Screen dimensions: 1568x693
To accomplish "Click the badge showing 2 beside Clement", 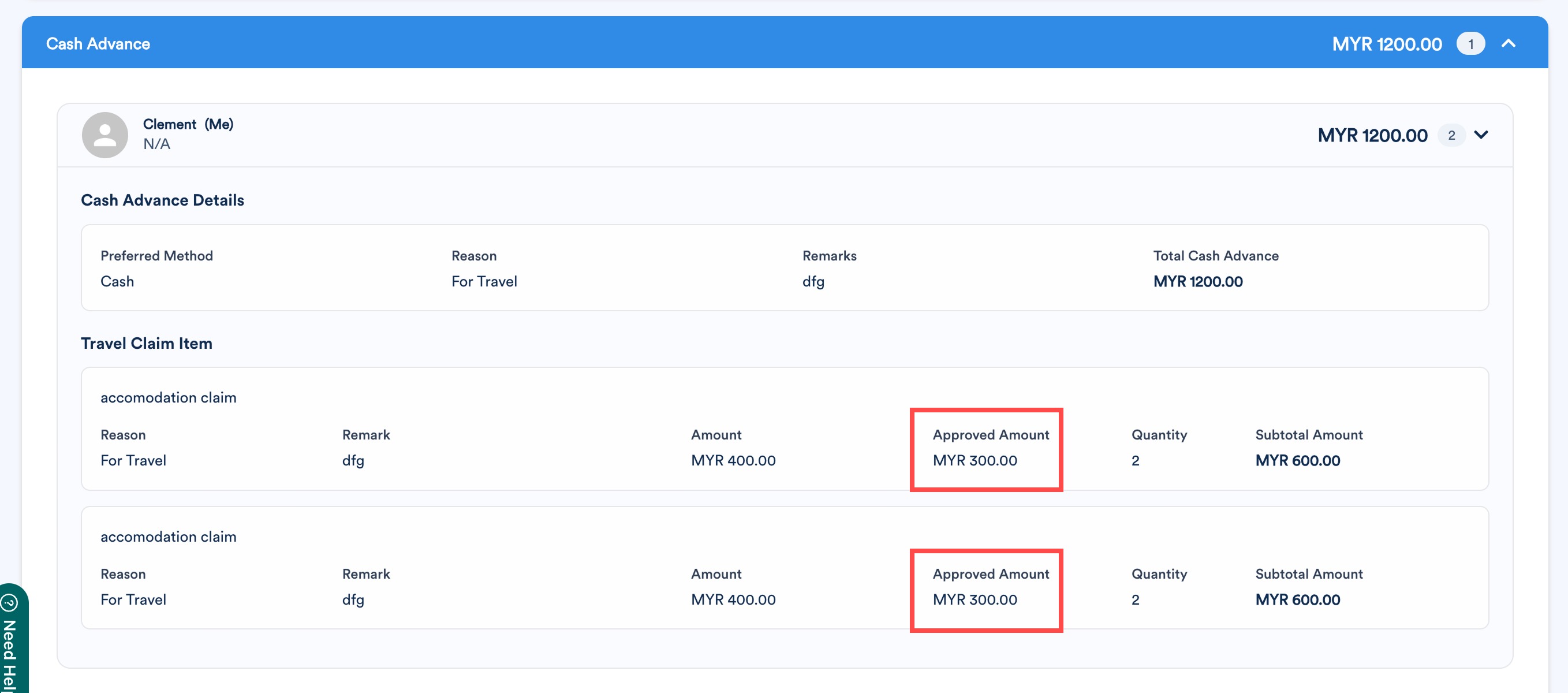I will (x=1451, y=135).
